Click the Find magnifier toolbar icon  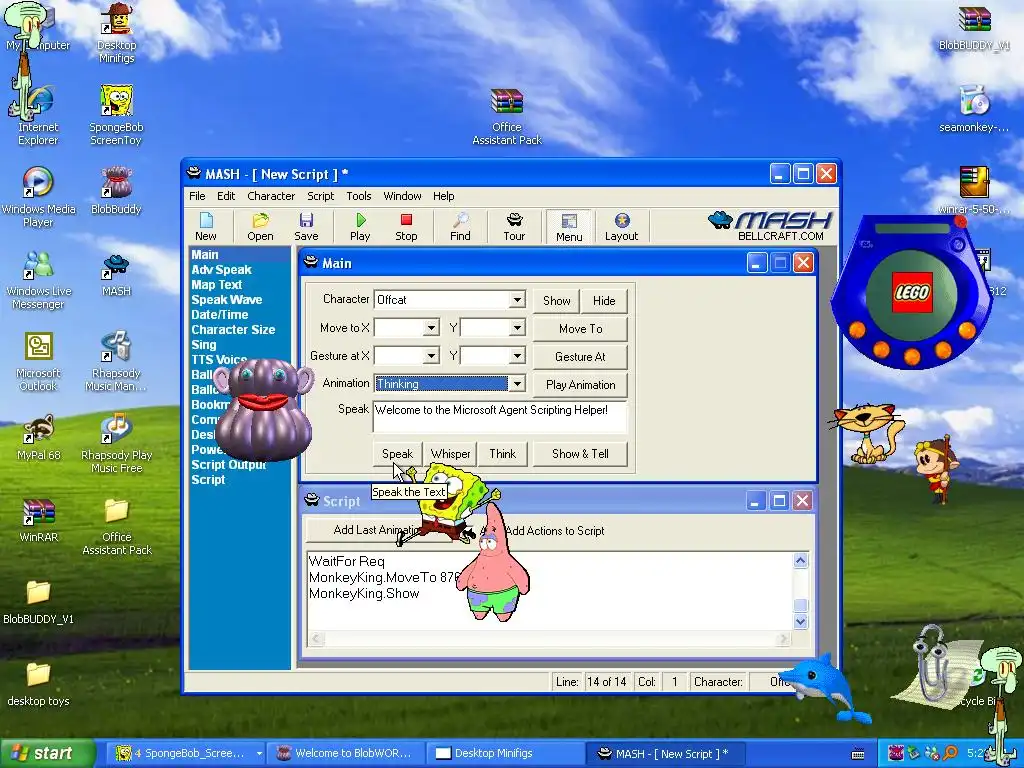coord(460,227)
